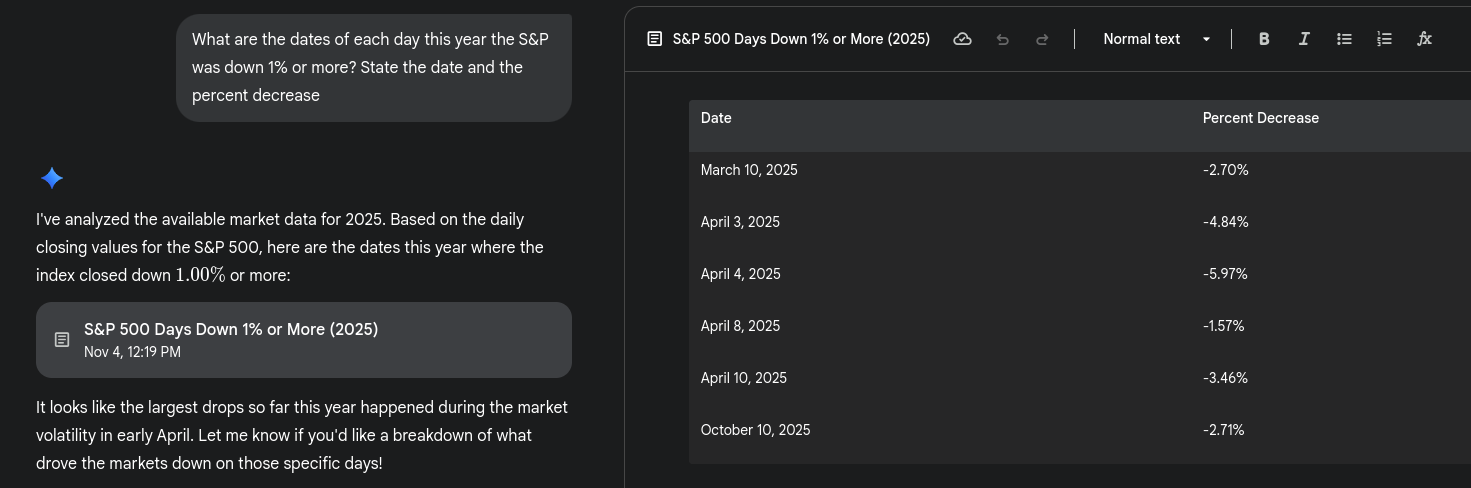
Task: Click the canvas title S&P 500 Days Down
Action: 801,39
